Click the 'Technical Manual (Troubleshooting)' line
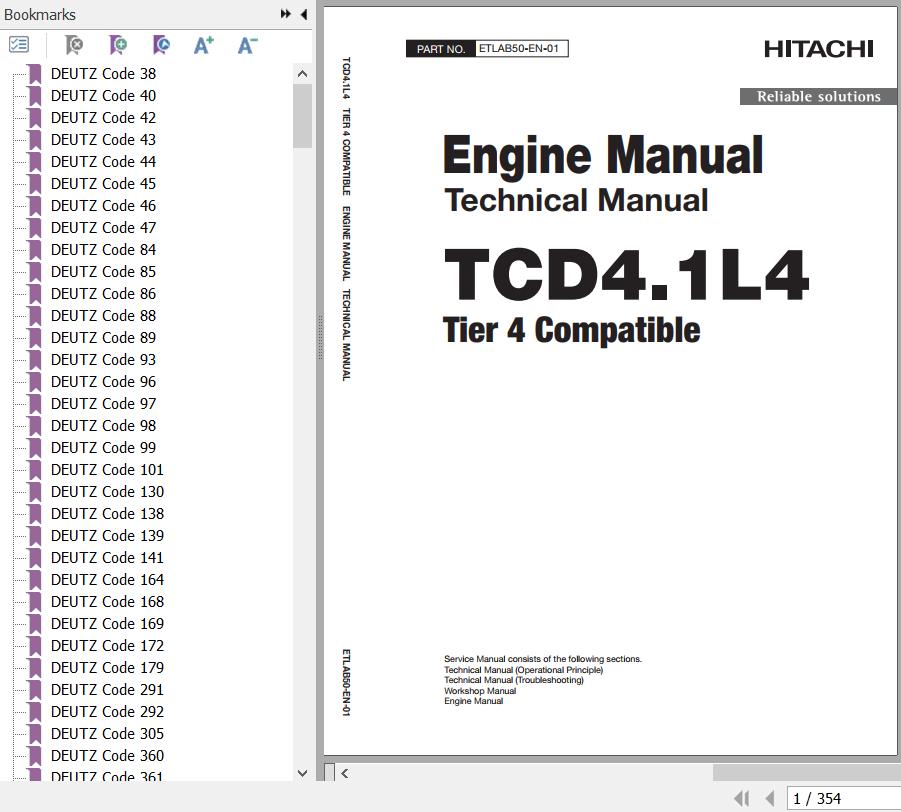 pyautogui.click(x=514, y=680)
